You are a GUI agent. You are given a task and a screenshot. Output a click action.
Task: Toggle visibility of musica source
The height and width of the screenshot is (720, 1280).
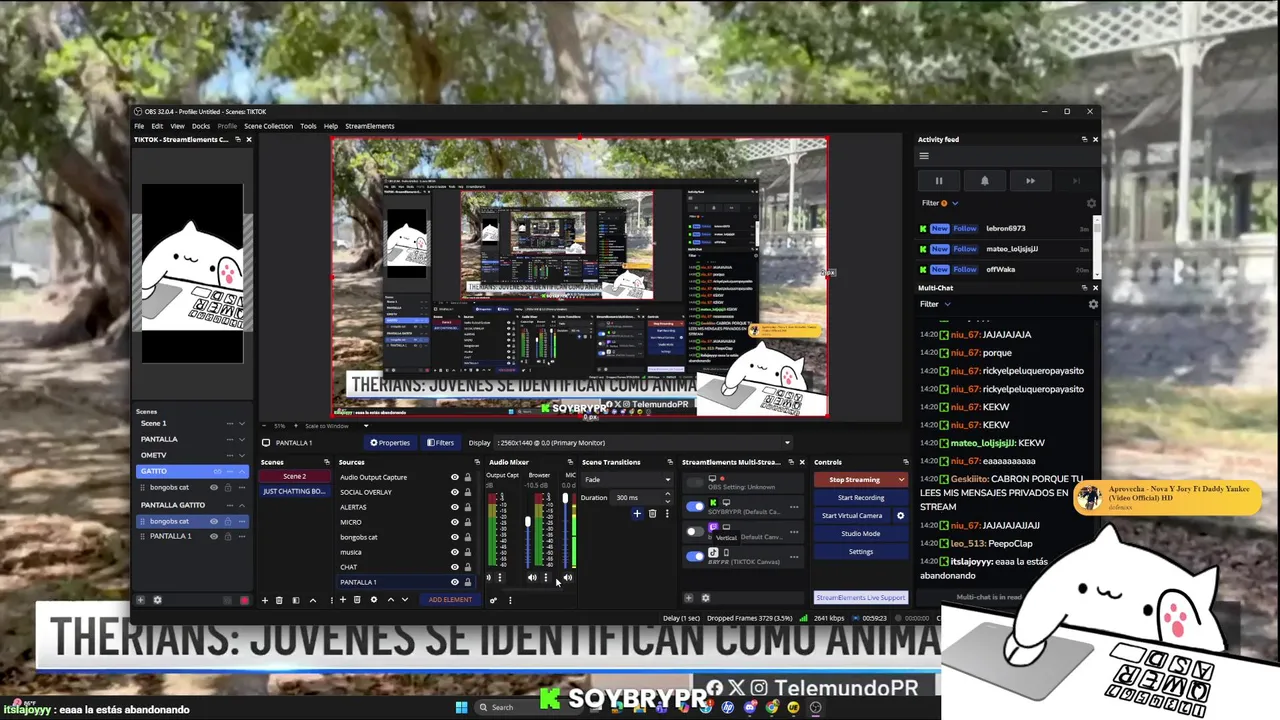(454, 552)
